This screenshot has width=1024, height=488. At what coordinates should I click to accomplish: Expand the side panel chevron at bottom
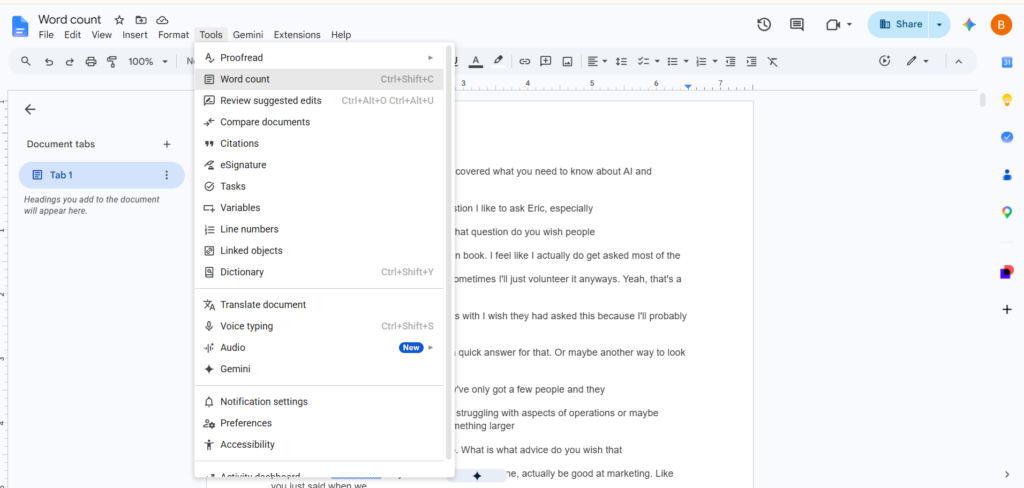click(x=1006, y=474)
